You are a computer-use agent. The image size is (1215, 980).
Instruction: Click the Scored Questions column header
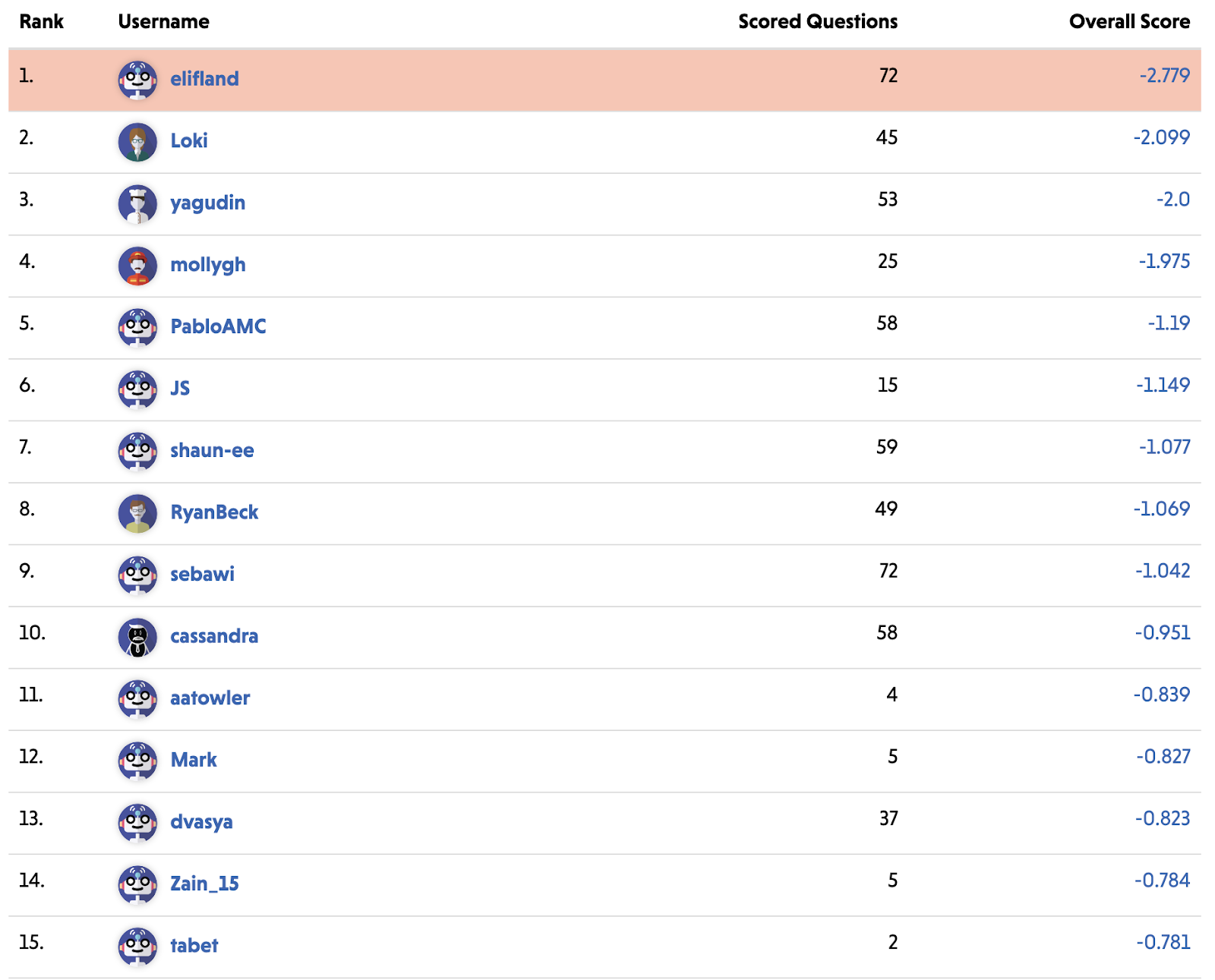pos(818,21)
